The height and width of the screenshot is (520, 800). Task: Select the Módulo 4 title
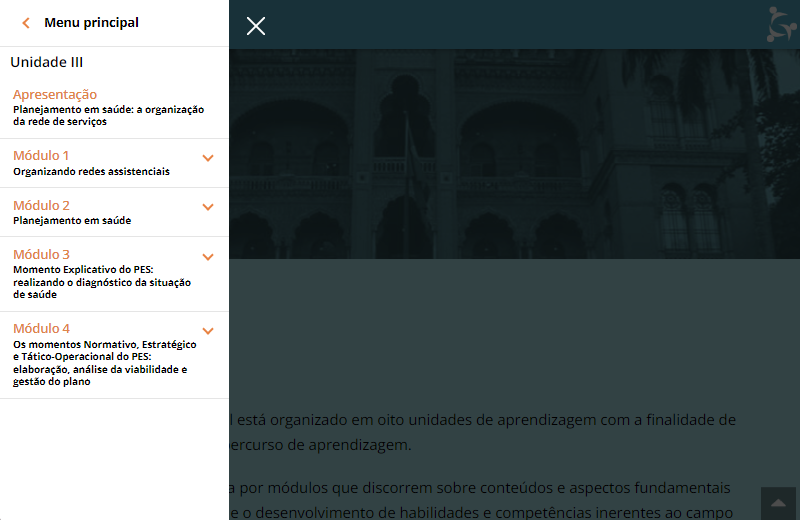[x=41, y=328]
